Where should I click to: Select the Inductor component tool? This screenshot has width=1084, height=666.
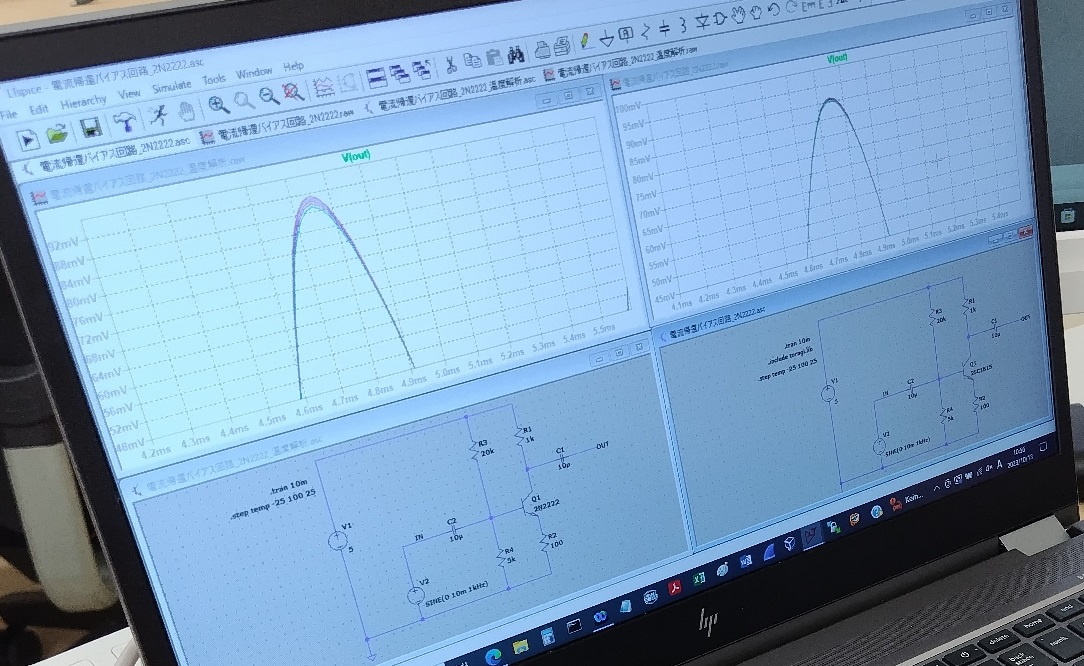pos(683,25)
